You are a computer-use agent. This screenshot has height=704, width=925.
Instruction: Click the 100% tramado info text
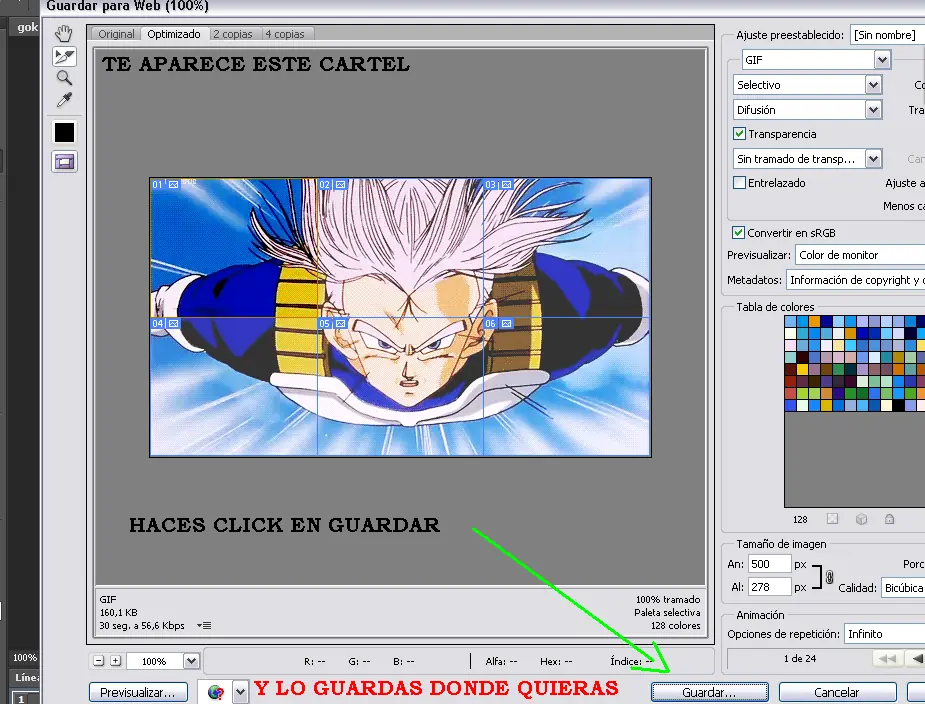click(x=668, y=600)
